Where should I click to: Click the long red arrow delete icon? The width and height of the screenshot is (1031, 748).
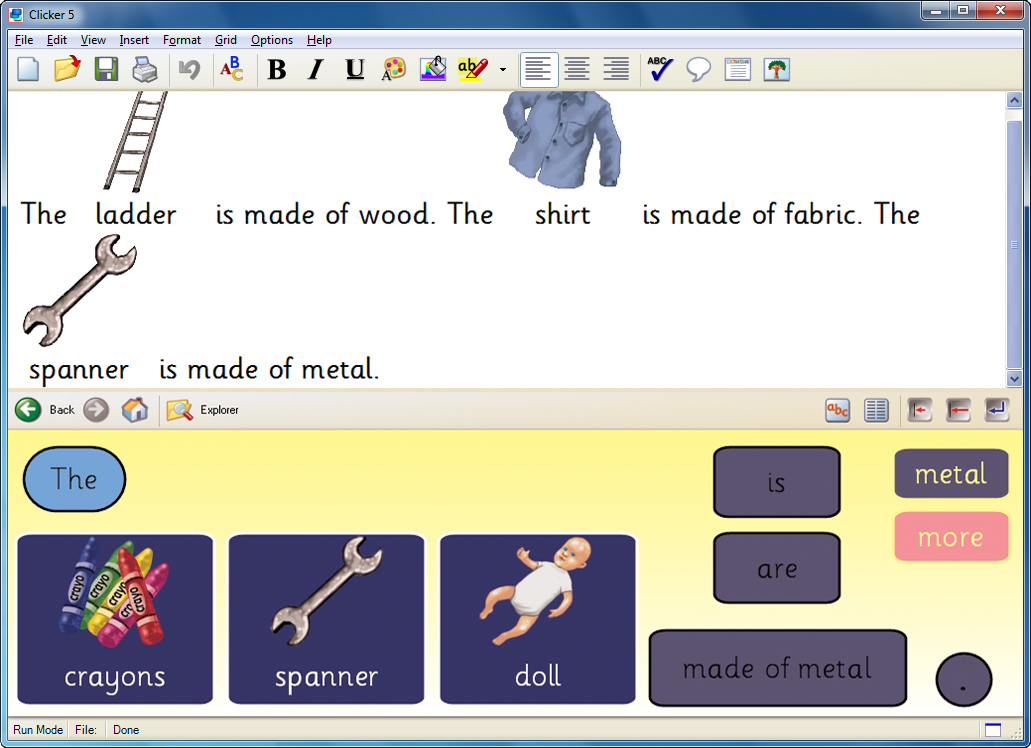coord(959,410)
